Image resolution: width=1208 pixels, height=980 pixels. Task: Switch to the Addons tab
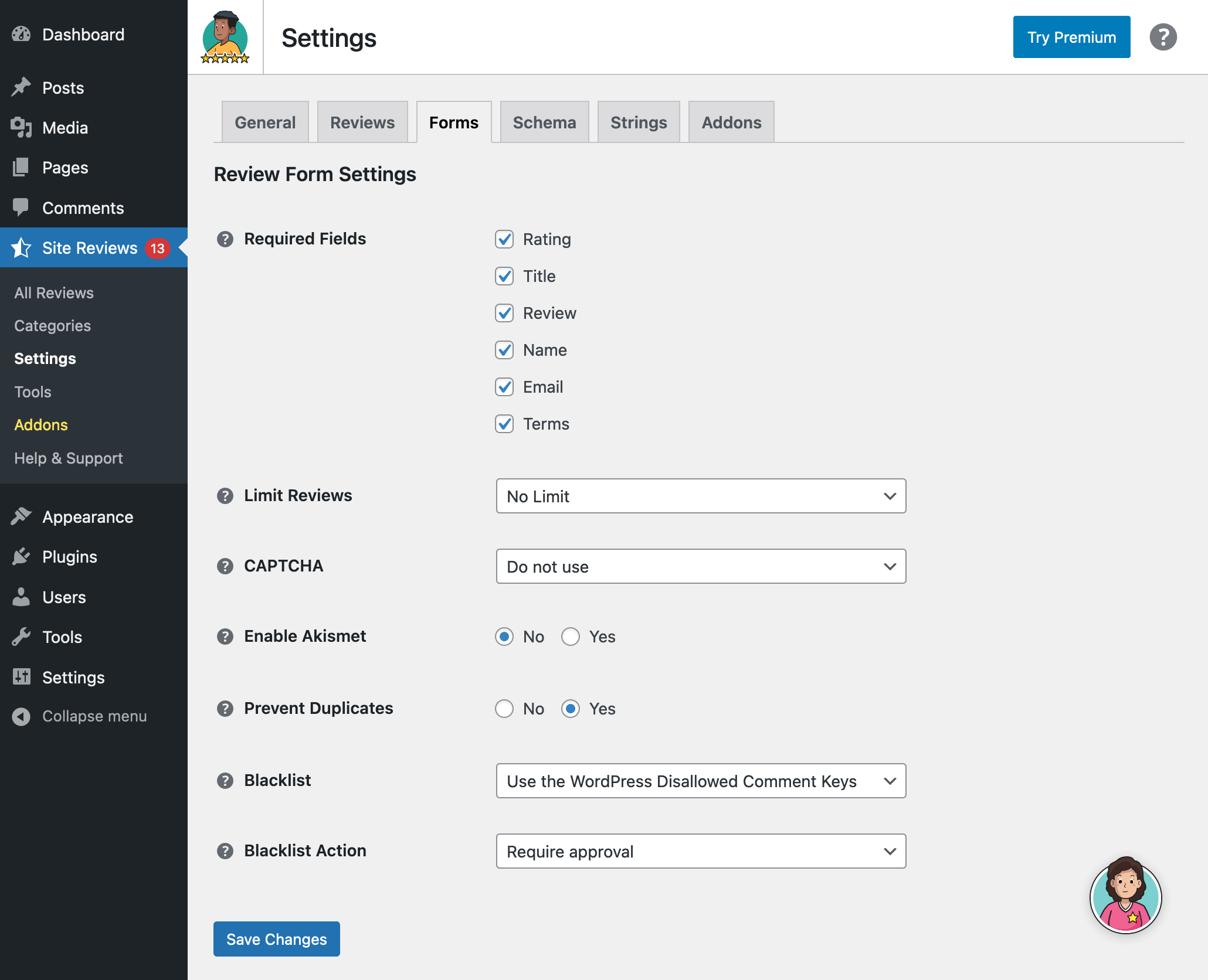(731, 122)
